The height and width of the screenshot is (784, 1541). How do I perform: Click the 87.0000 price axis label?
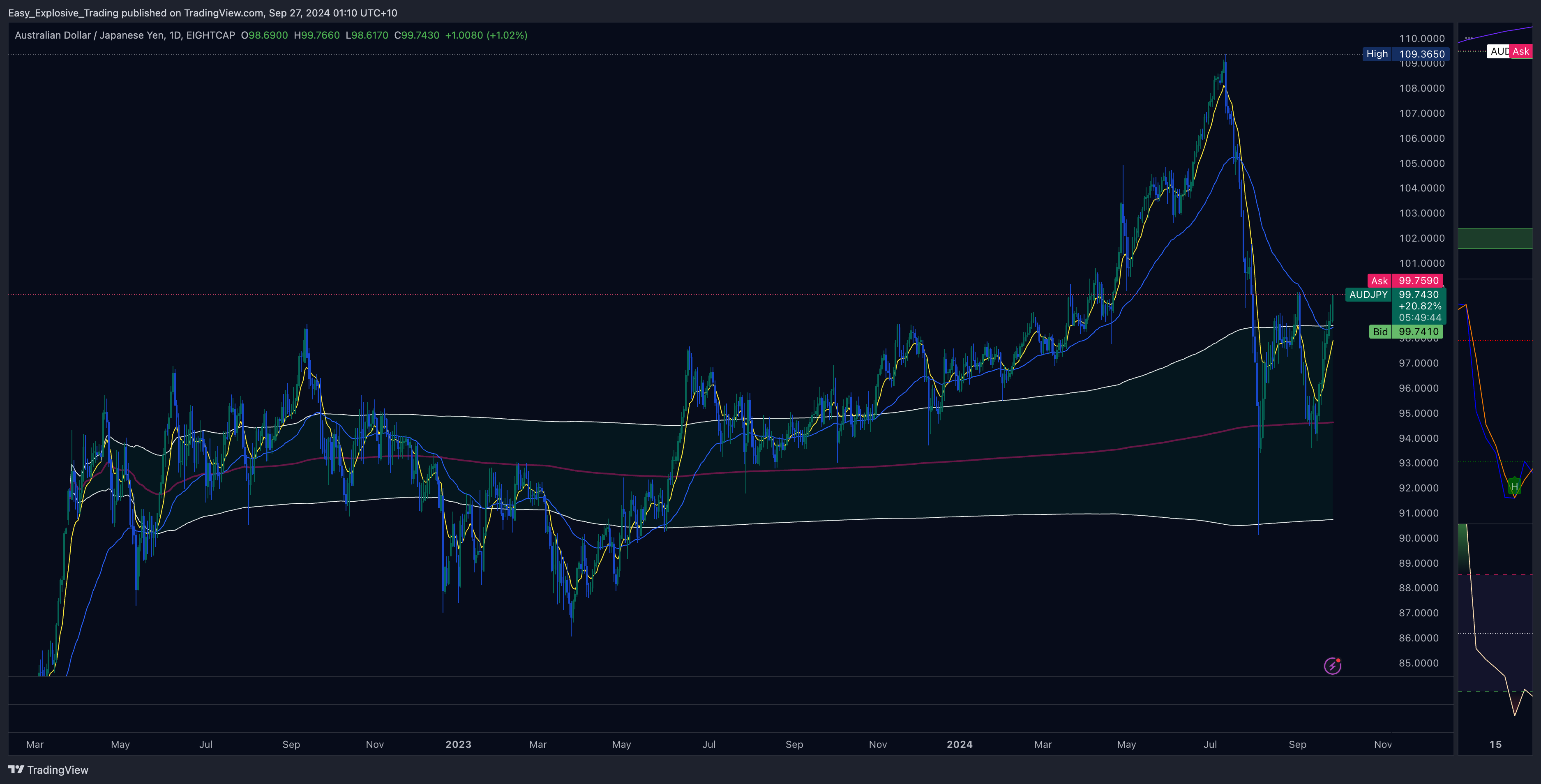point(1419,613)
